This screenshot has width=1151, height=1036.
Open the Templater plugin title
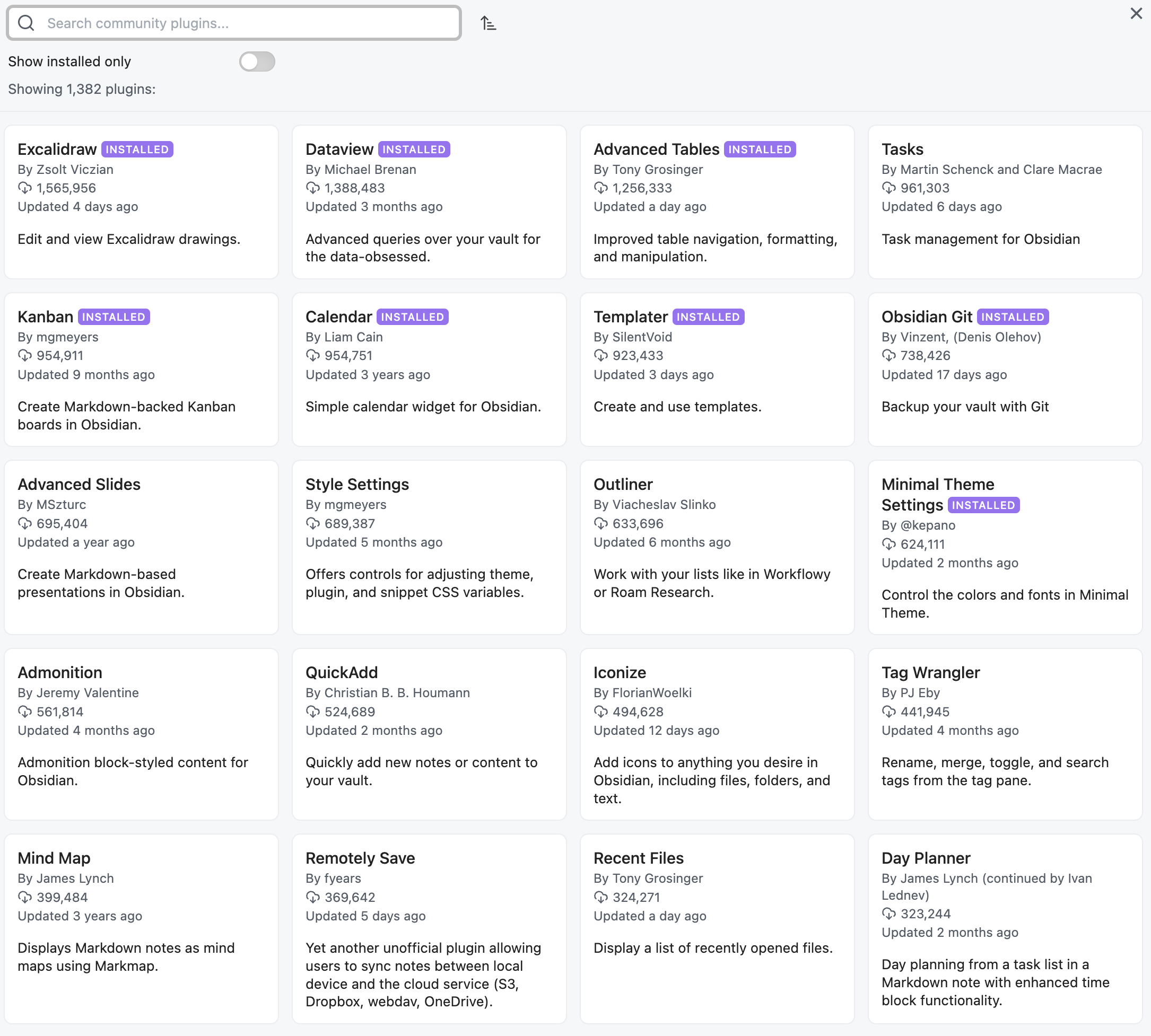[631, 317]
